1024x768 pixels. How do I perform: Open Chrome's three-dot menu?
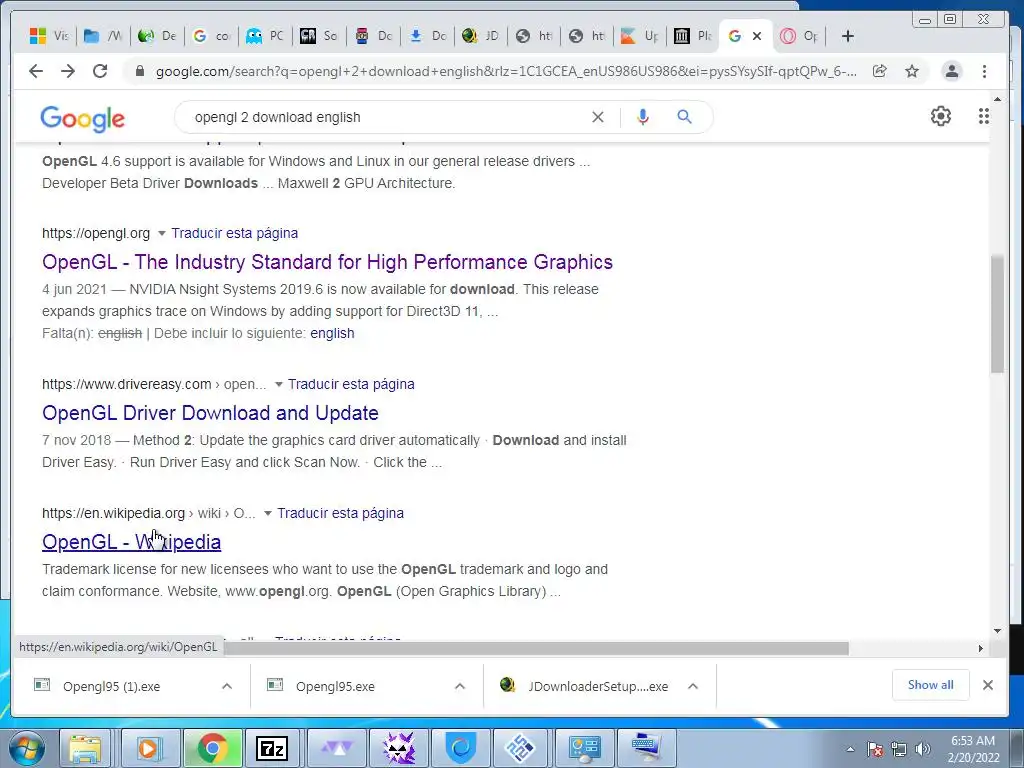(984, 71)
